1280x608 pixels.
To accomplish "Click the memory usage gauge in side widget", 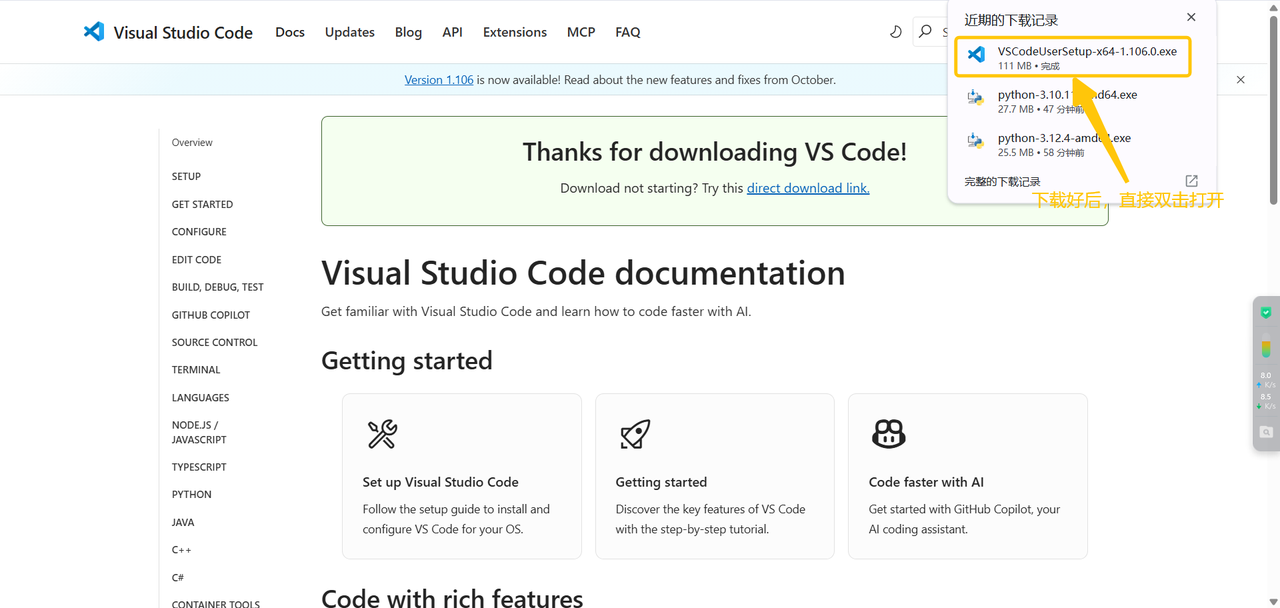I will click(1266, 348).
